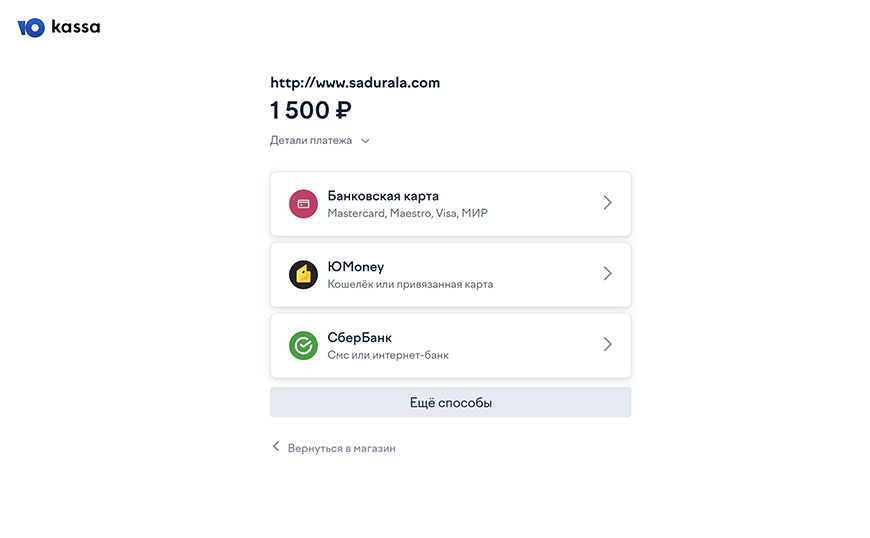
Task: Click the back arrow before Вернуться в магазин
Action: 276,447
